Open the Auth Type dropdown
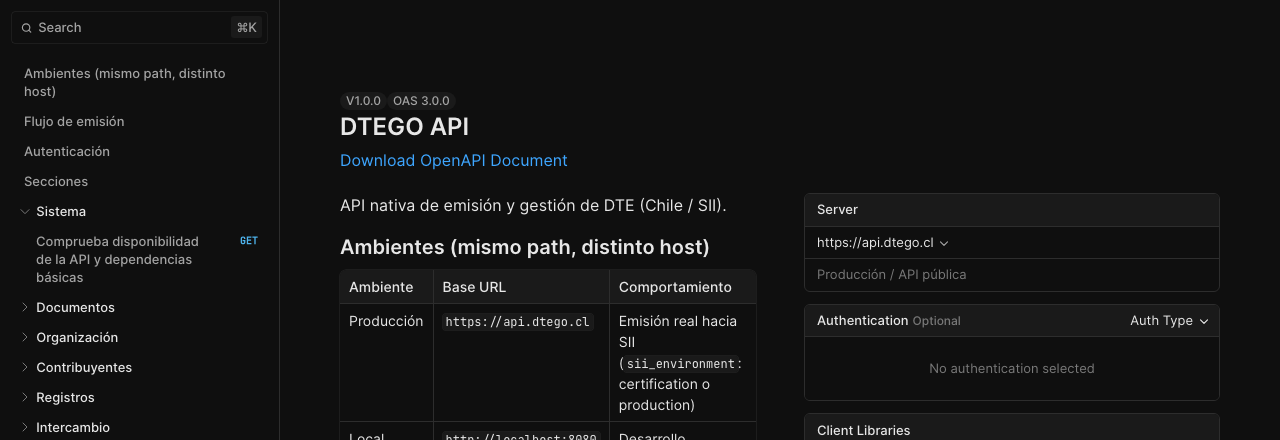The image size is (1280, 440). [x=1169, y=321]
